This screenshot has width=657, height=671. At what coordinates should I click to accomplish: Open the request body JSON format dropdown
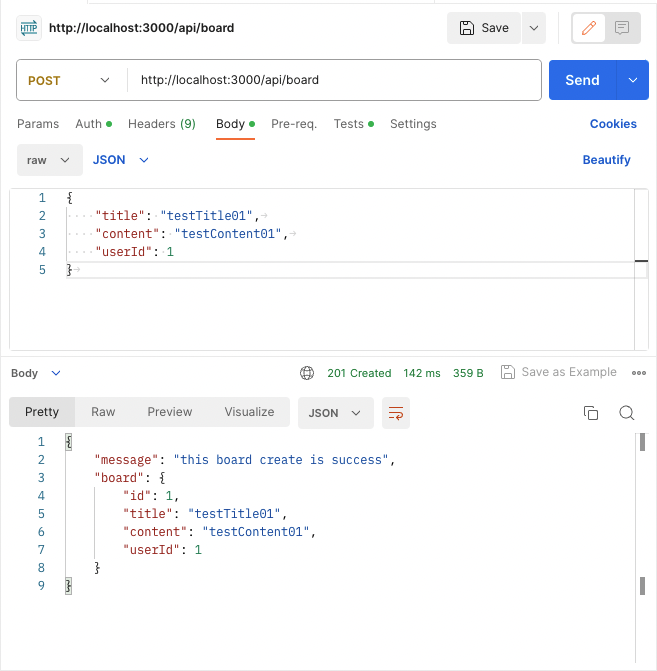(120, 160)
